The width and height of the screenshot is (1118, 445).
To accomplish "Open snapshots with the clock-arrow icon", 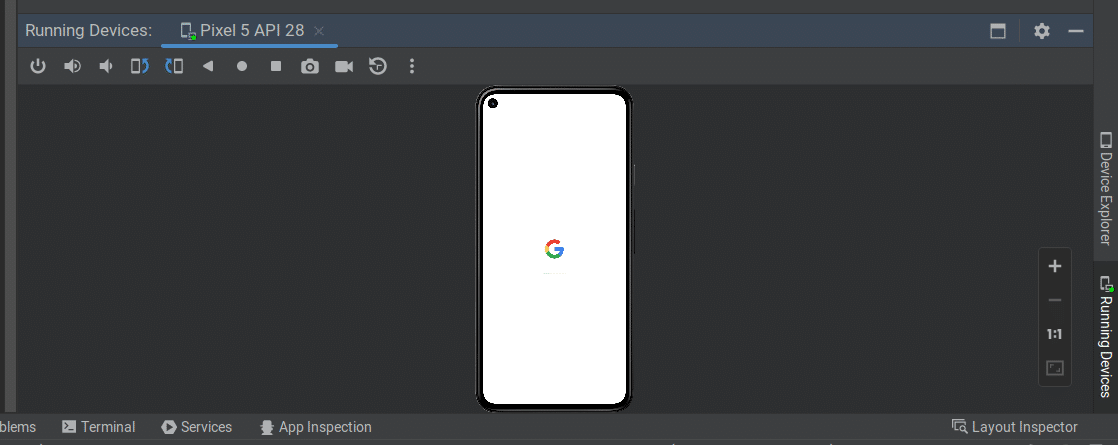I will 378,66.
